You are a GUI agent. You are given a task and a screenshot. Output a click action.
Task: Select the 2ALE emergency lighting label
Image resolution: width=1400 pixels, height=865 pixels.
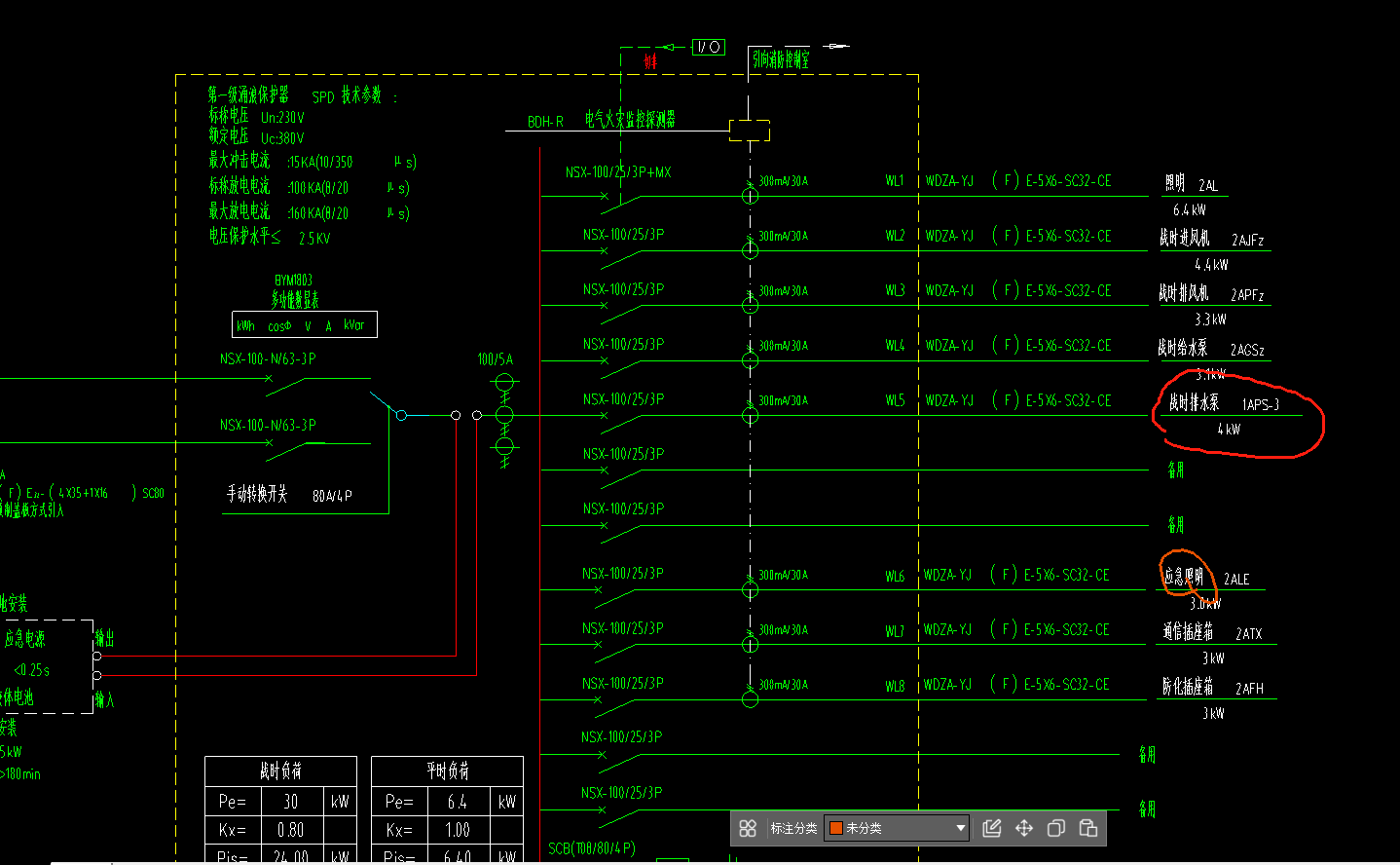tap(1236, 579)
